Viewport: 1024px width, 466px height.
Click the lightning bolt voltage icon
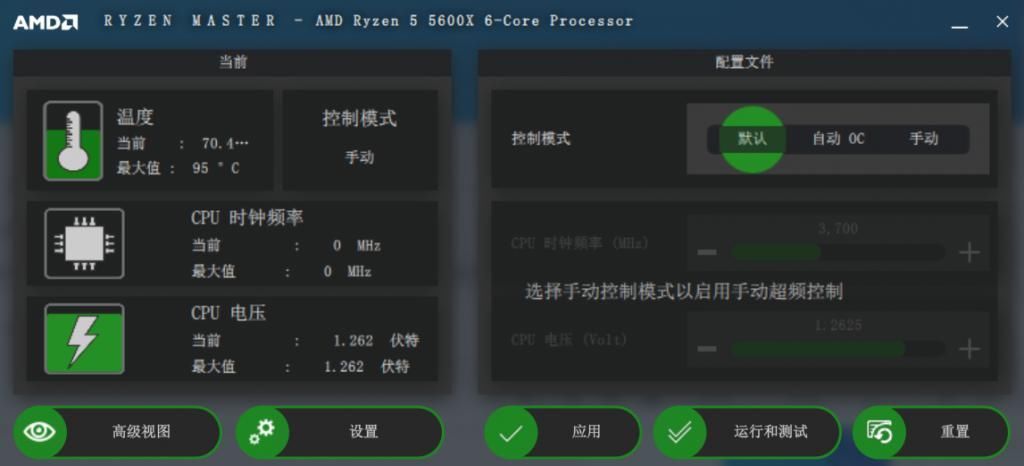(84, 339)
